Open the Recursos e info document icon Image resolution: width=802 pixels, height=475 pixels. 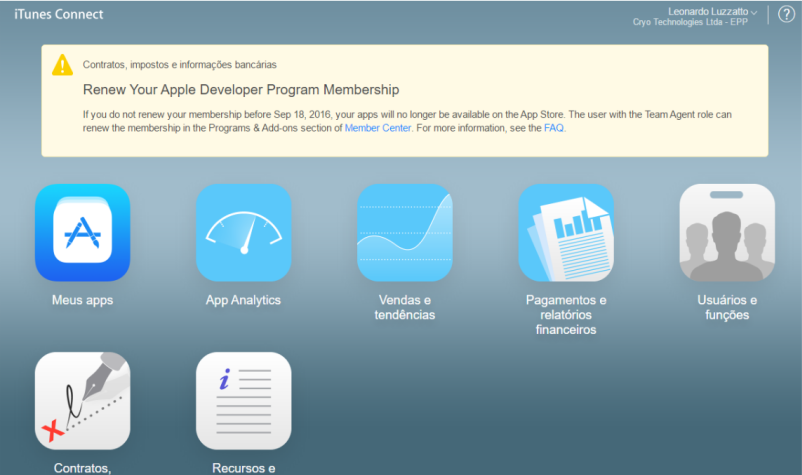243,400
